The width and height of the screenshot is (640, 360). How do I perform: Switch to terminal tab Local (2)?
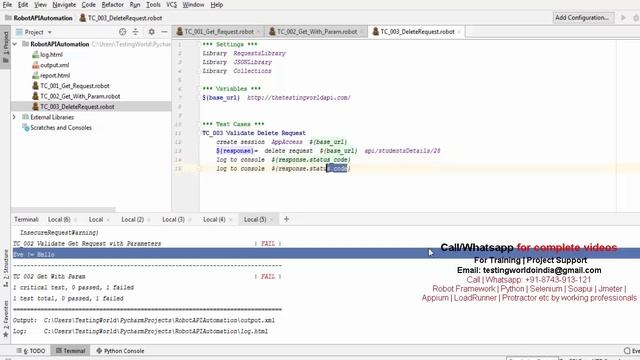[x=132, y=220]
